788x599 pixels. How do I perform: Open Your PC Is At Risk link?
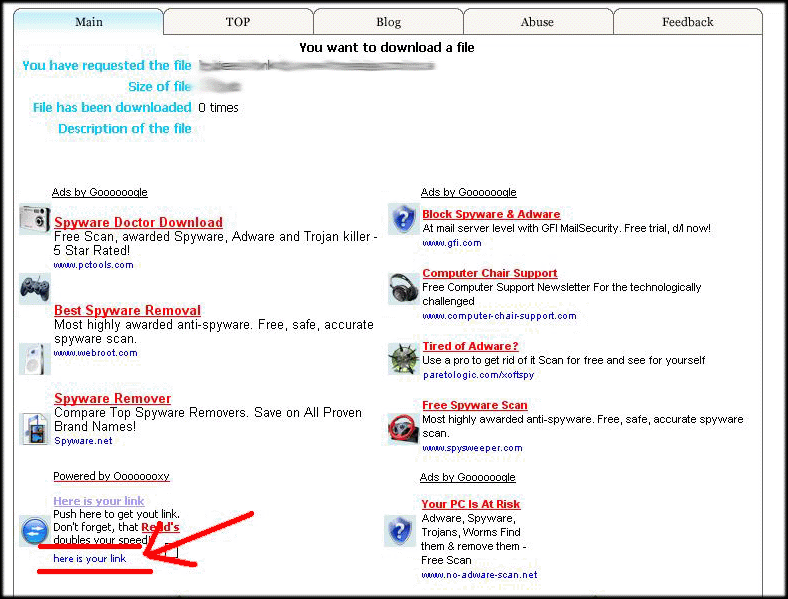(x=470, y=504)
